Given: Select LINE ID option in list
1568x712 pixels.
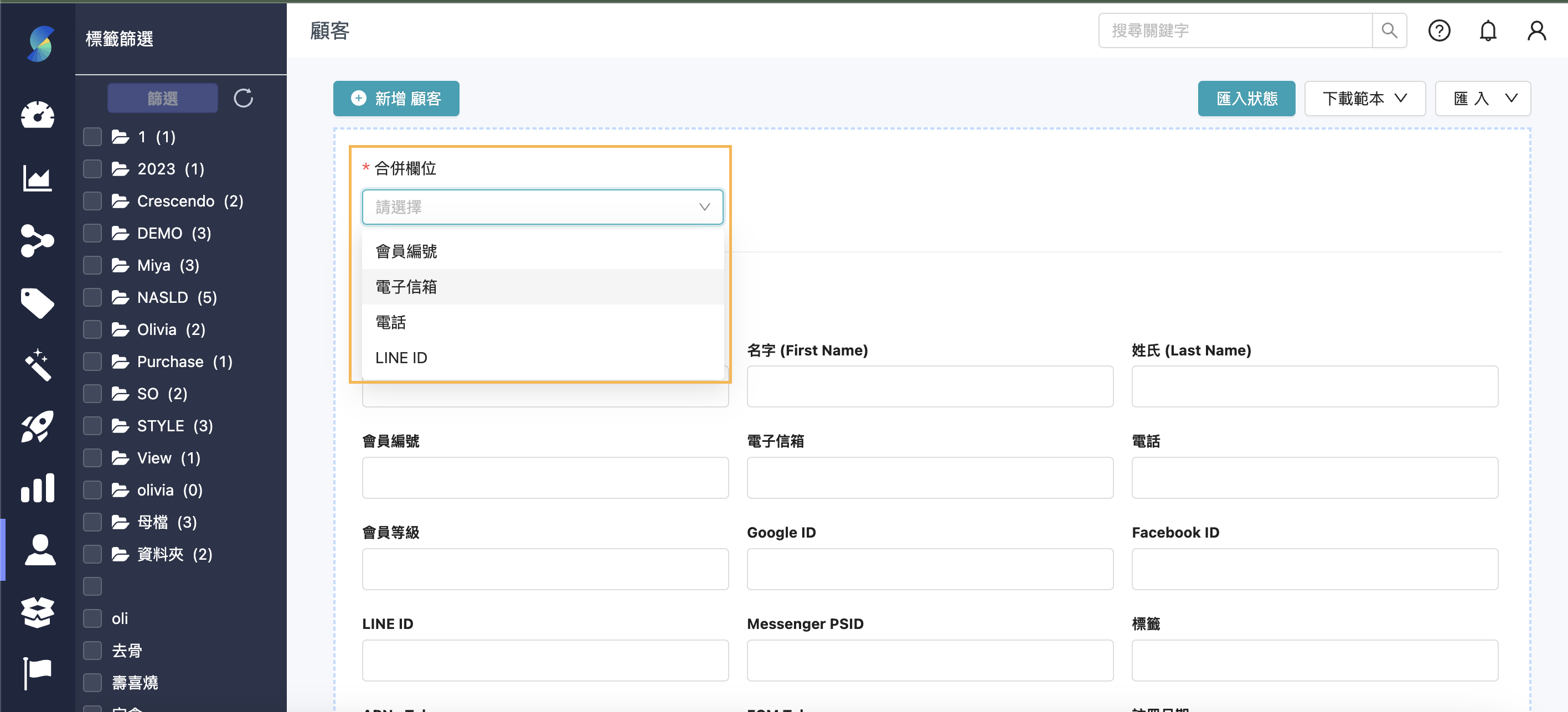Looking at the screenshot, I should 401,358.
